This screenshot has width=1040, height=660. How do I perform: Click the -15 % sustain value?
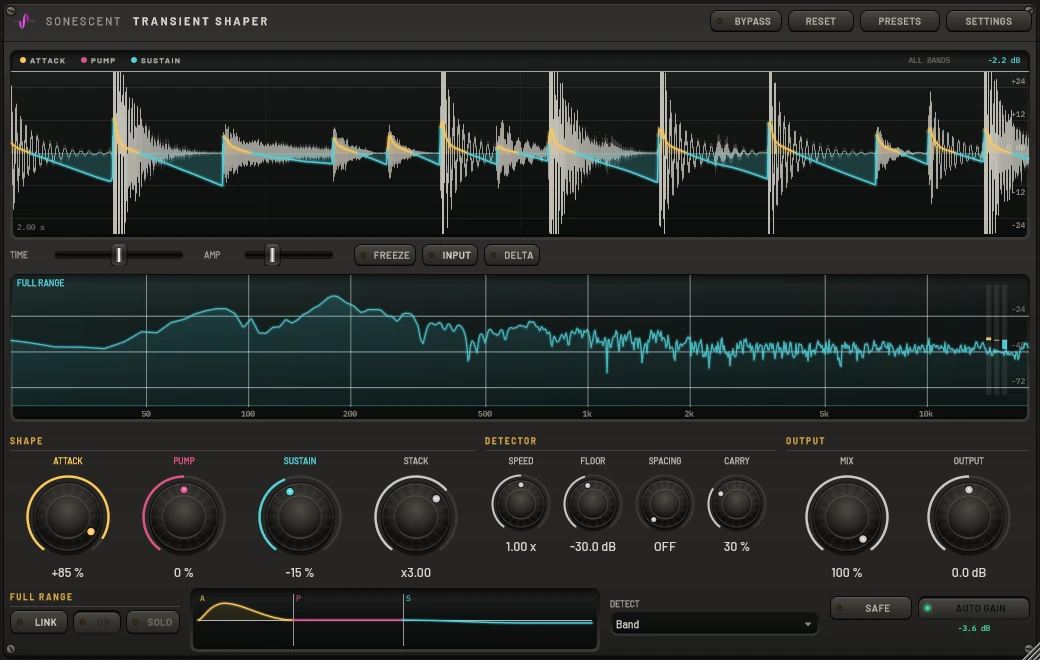(300, 572)
